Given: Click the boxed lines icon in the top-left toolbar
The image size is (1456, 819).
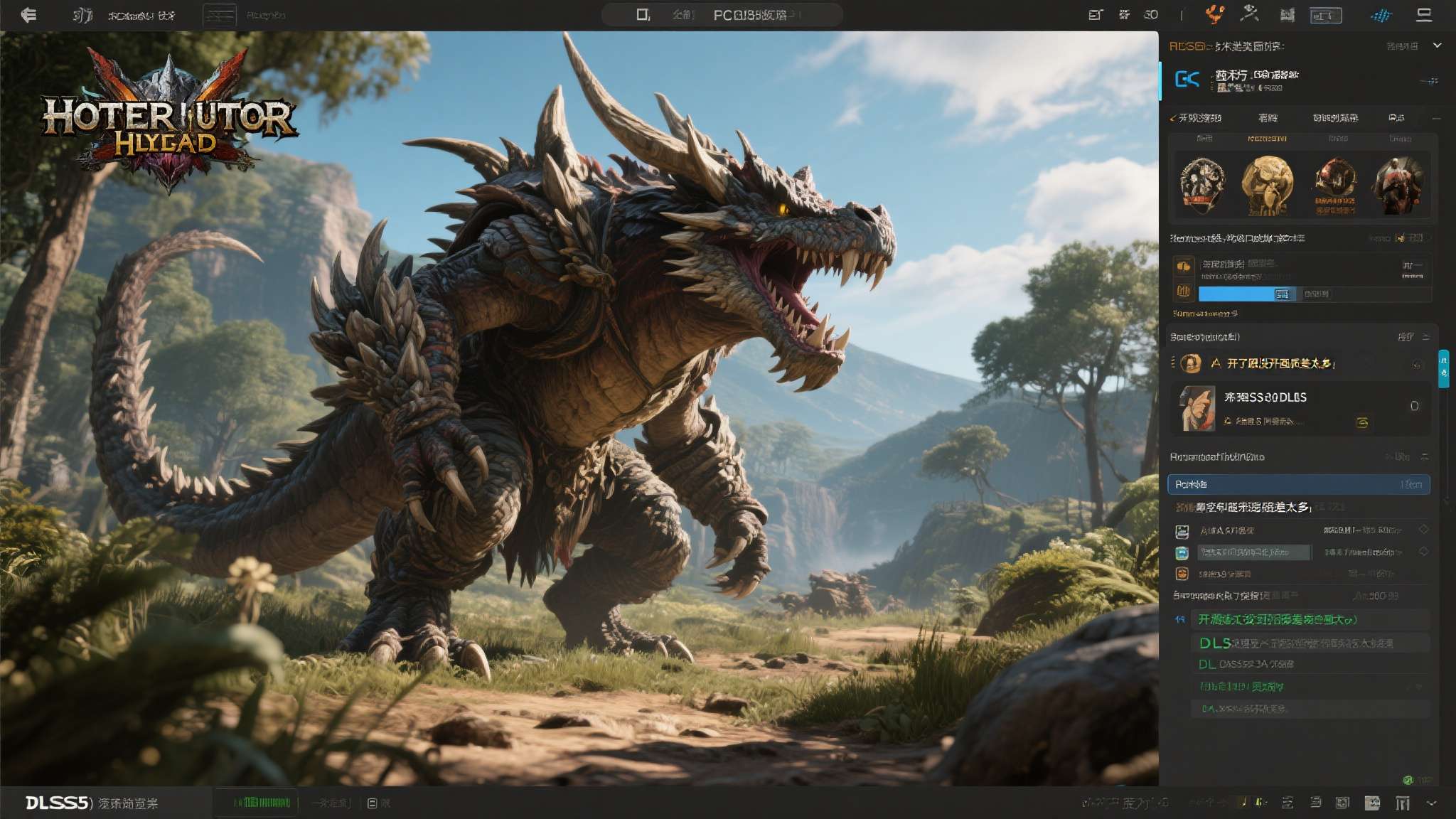Looking at the screenshot, I should (220, 16).
